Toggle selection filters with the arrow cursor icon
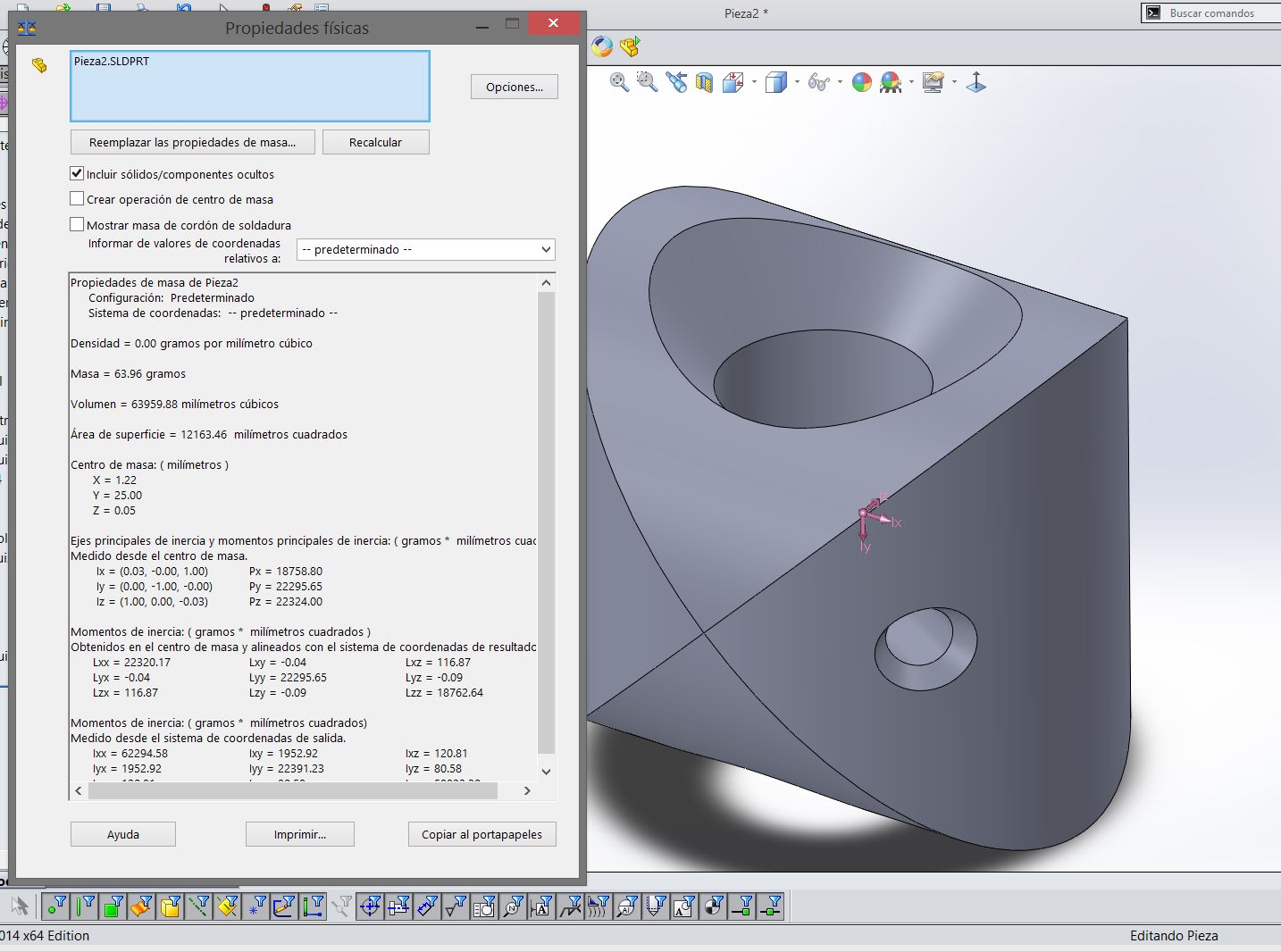The image size is (1281, 952). pyautogui.click(x=20, y=906)
